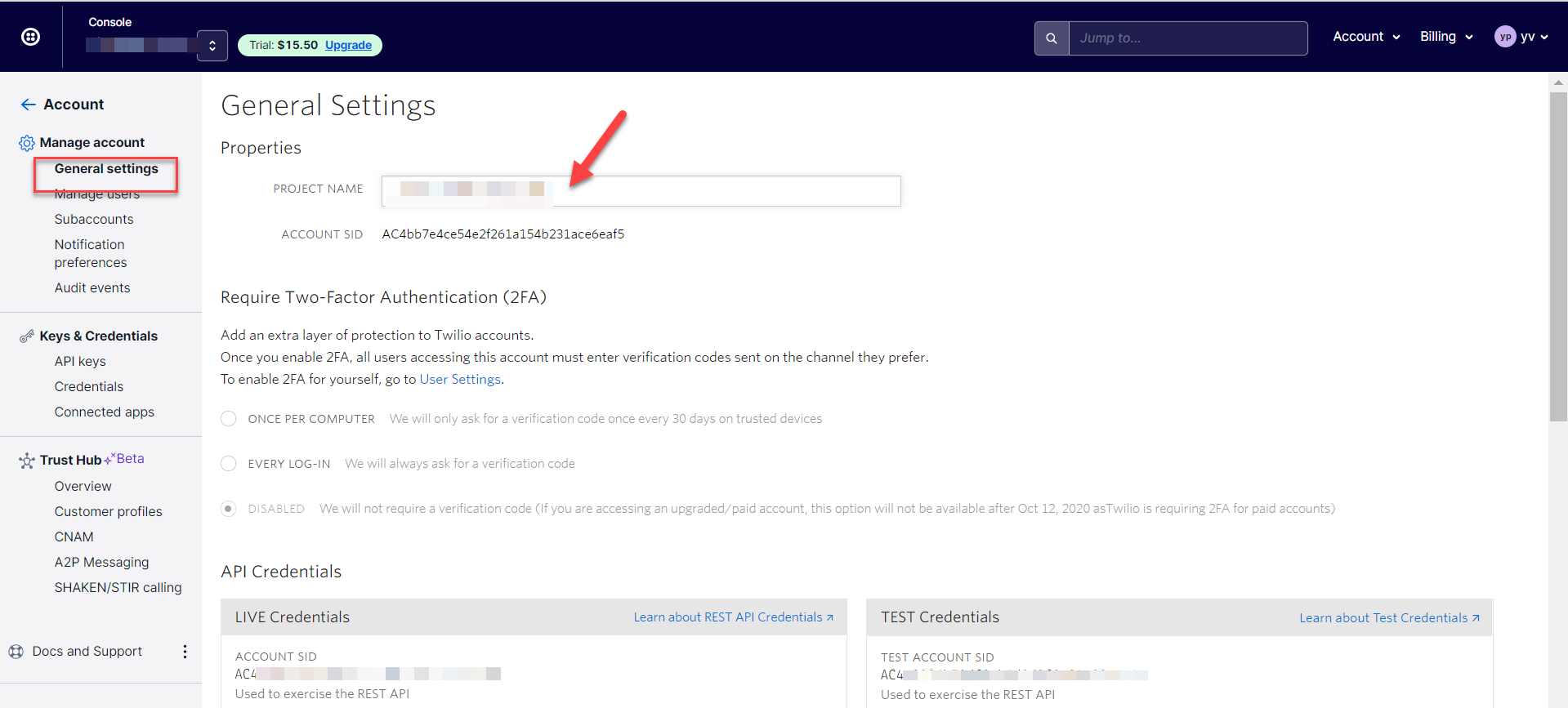Open Learn about Test Credentials link
The image size is (1568, 708).
tap(1390, 618)
